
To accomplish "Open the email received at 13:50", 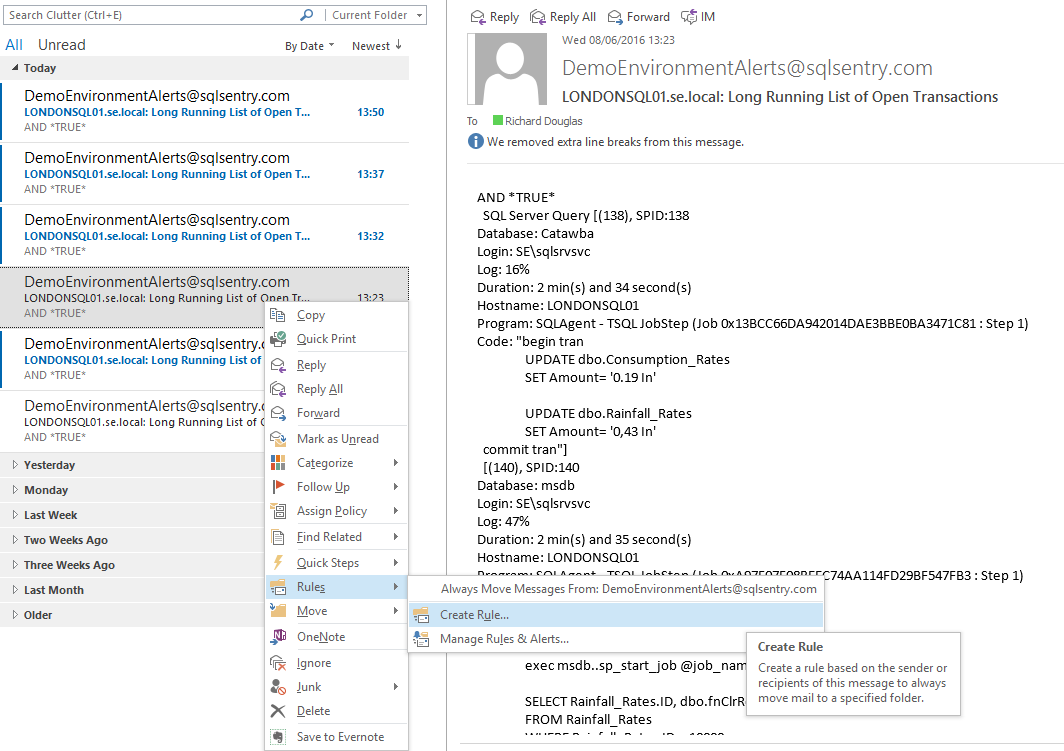I will [x=205, y=111].
